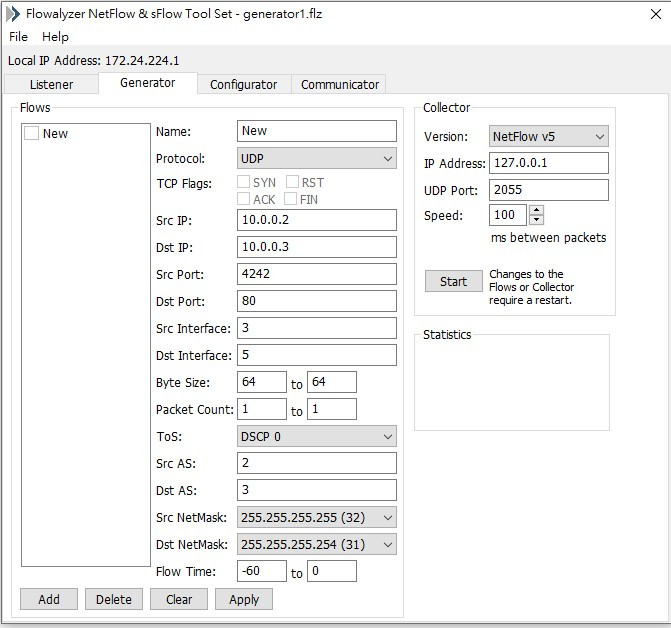This screenshot has height=628, width=671.
Task: Click the flow Name input field
Action: click(x=317, y=131)
